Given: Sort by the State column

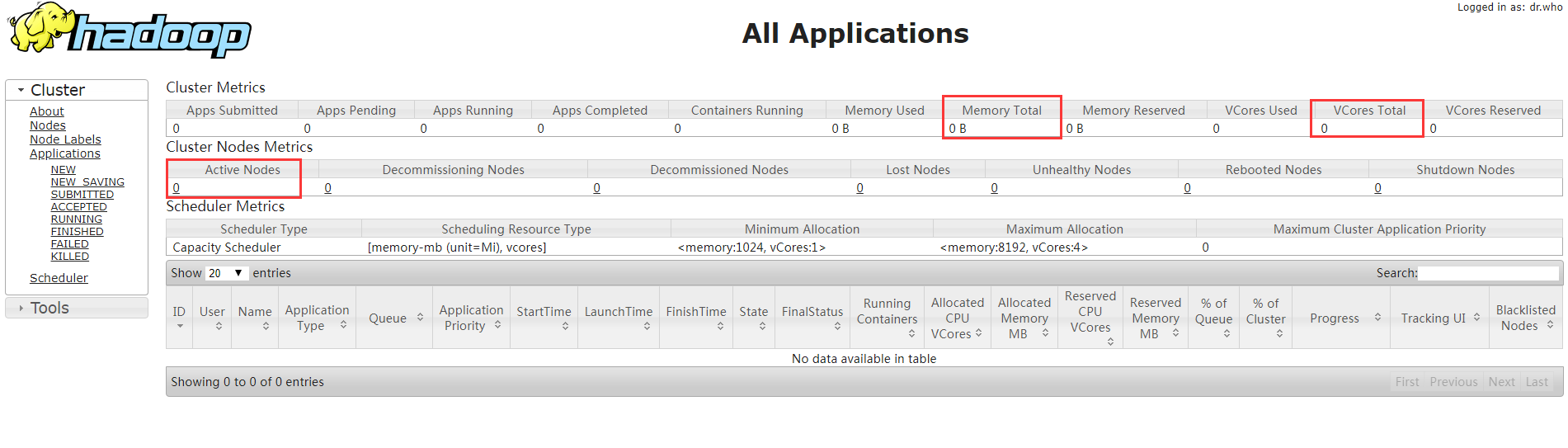Looking at the screenshot, I should pyautogui.click(x=754, y=318).
